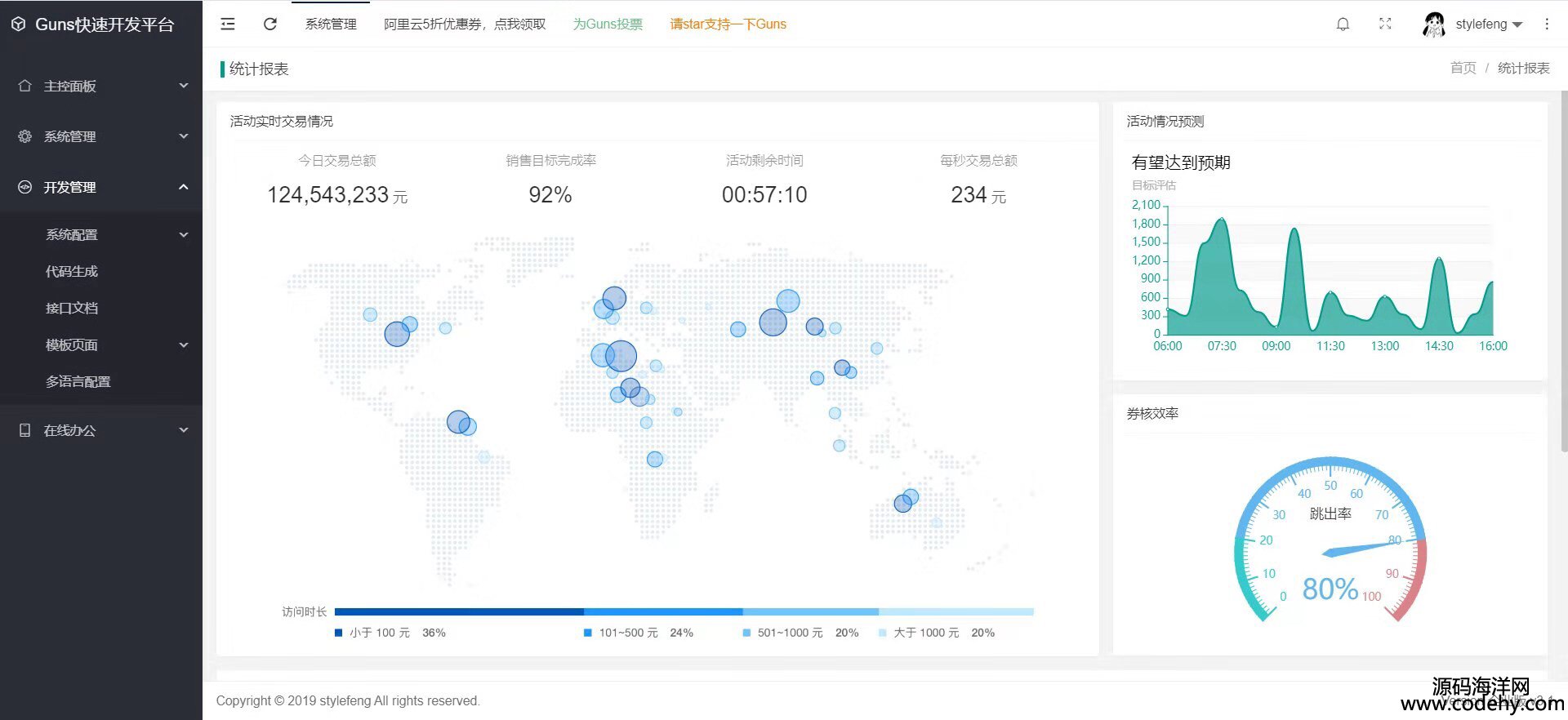Viewport: 1568px width, 720px height.
Task: Toggle the sidebar collapse icon
Action: pyautogui.click(x=228, y=24)
